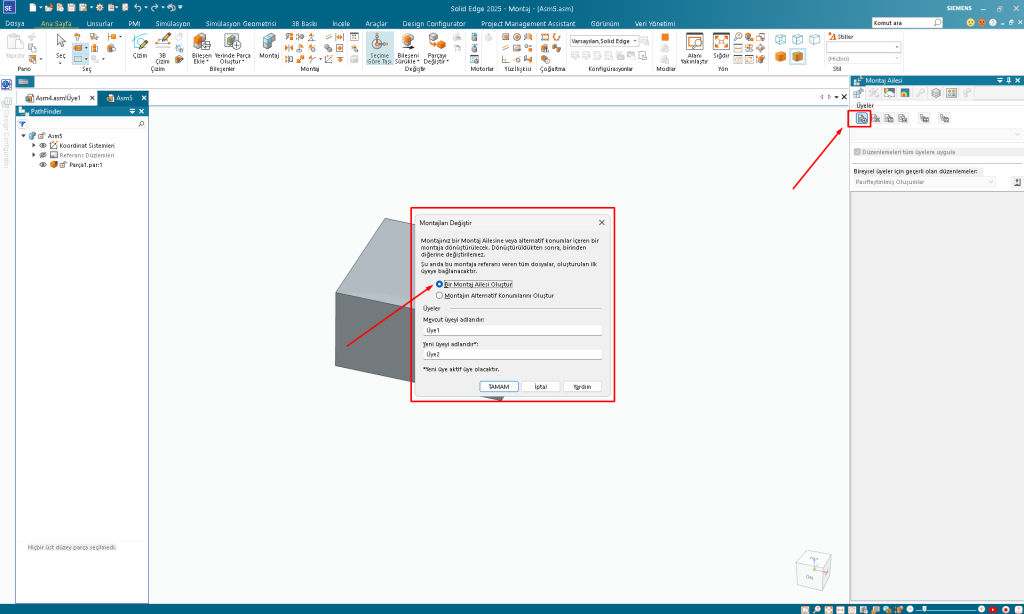
Task: Select Montajın Alternatif Konumlarını Oluştur option
Action: [x=440, y=295]
